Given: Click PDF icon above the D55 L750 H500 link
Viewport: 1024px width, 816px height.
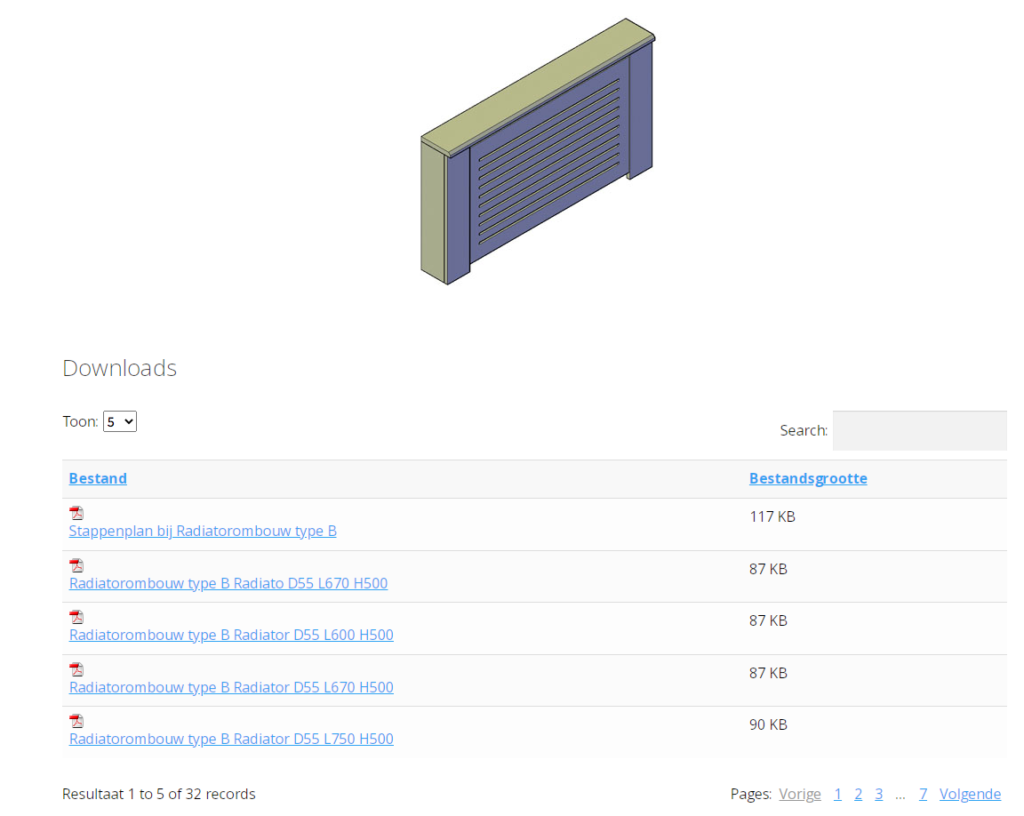Looking at the screenshot, I should 76,721.
